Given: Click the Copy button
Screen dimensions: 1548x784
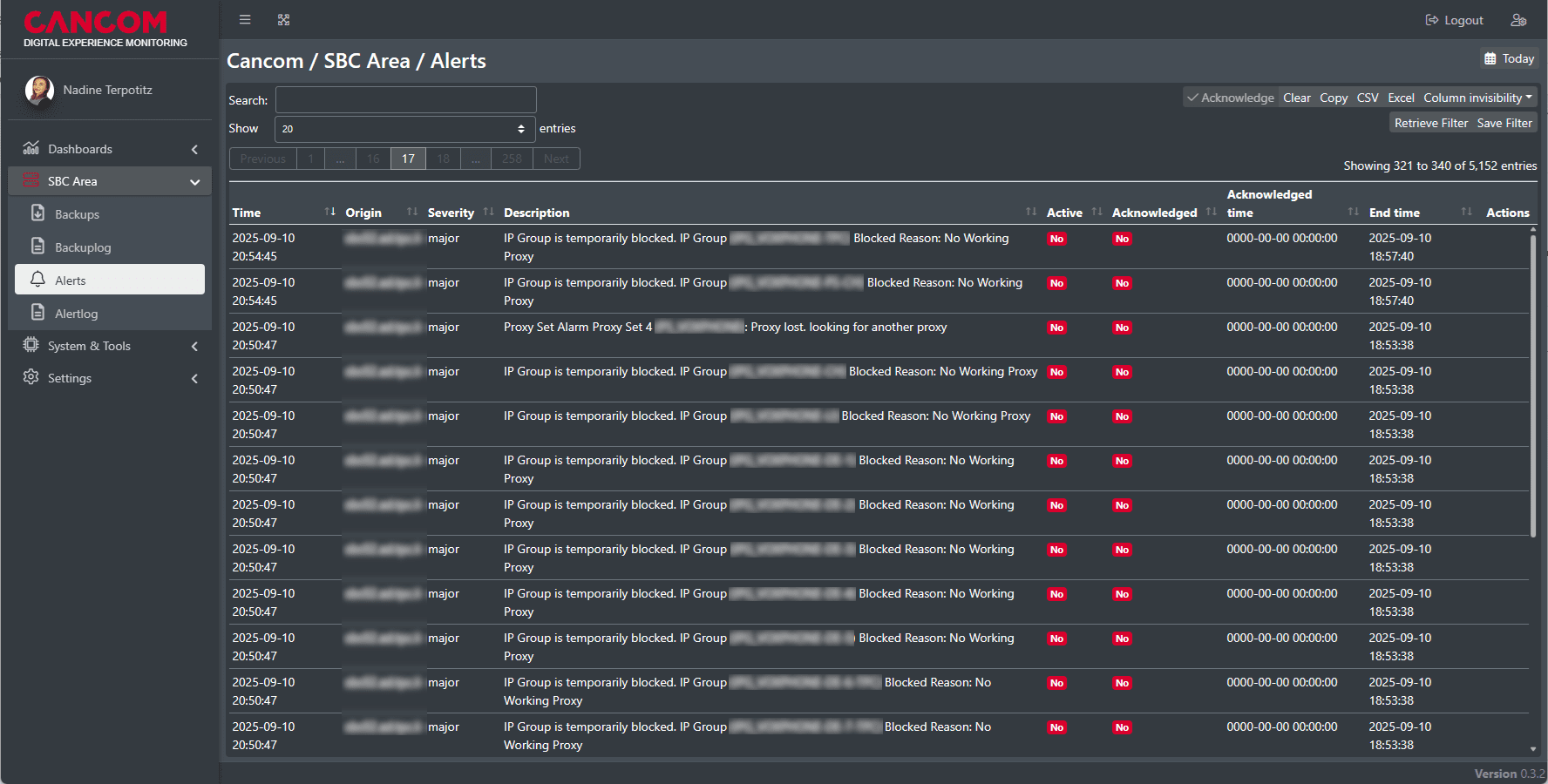Looking at the screenshot, I should (1334, 98).
